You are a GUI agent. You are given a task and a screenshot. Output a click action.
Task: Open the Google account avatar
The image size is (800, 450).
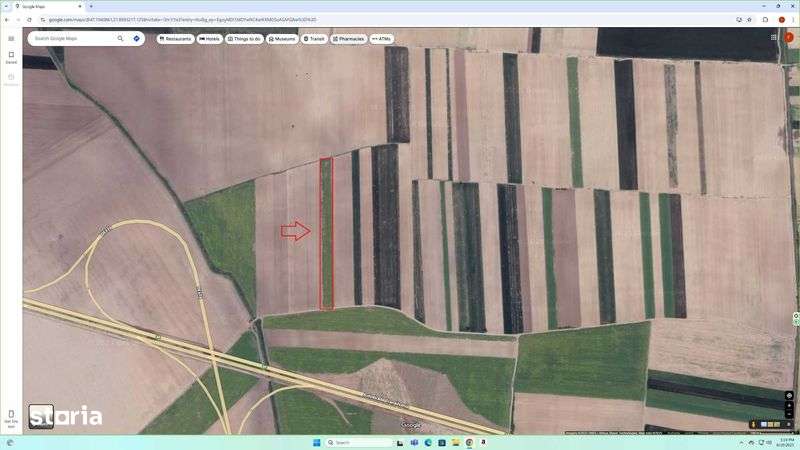788,37
